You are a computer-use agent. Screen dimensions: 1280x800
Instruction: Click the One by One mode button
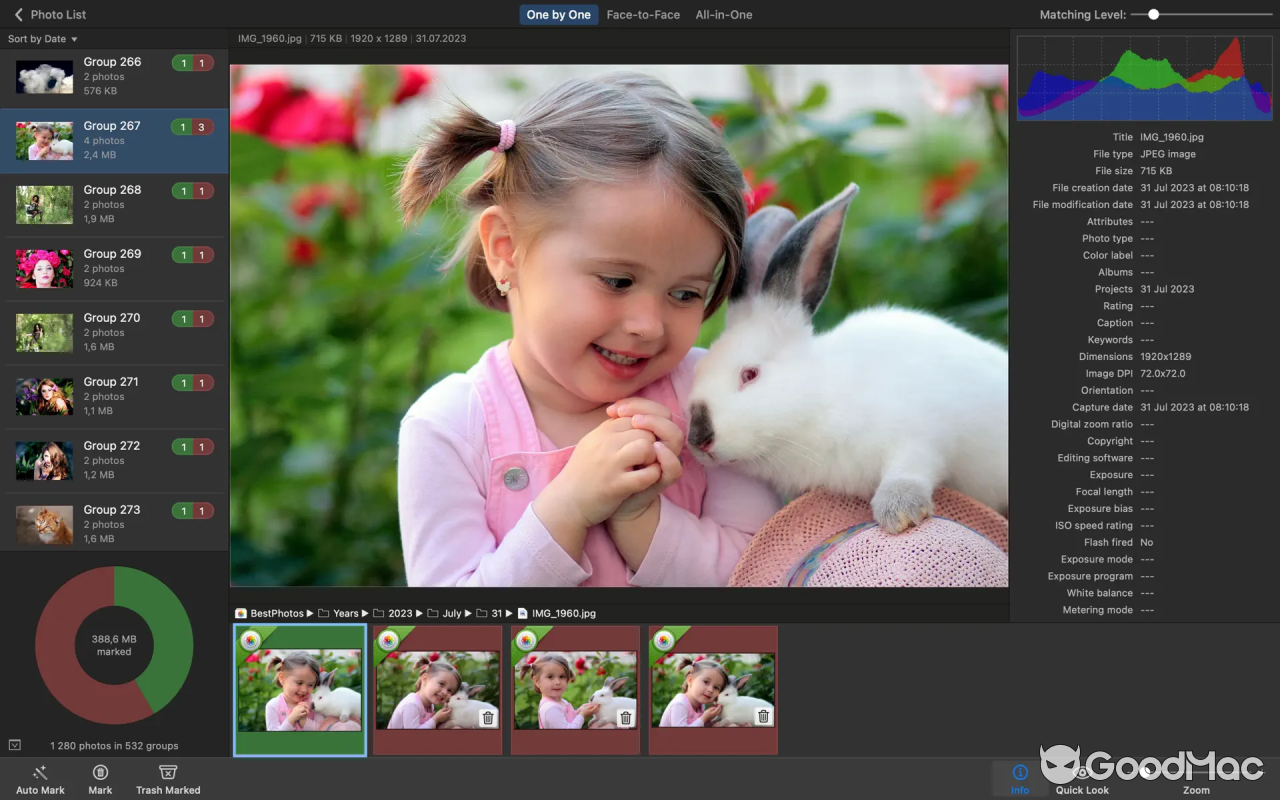(558, 14)
